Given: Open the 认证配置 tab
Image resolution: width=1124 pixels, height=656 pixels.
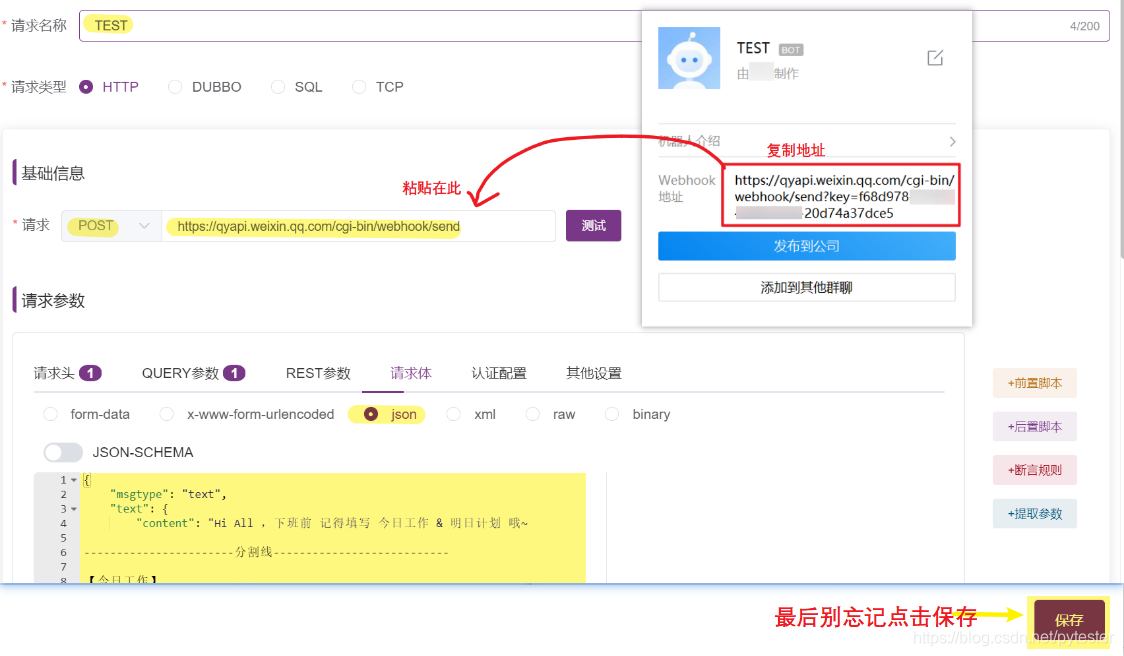Looking at the screenshot, I should [x=499, y=373].
